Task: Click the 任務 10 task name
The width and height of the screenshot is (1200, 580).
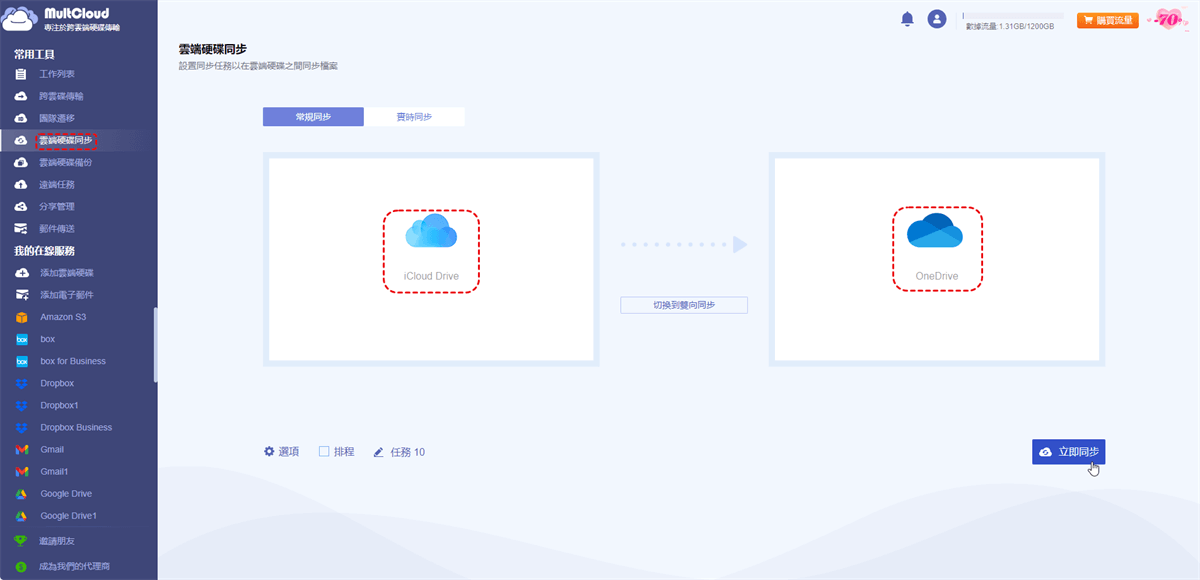Action: point(407,452)
